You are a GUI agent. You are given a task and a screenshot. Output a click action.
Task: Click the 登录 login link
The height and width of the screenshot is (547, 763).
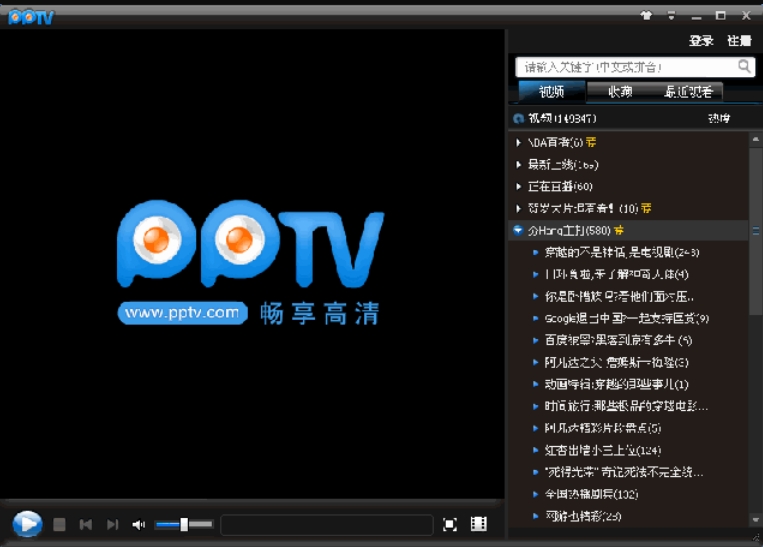(x=701, y=41)
